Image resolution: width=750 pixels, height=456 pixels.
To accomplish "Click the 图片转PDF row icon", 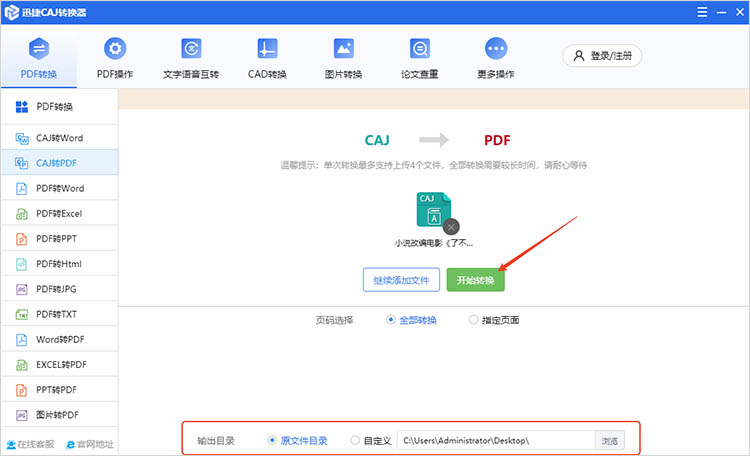I will click(x=22, y=415).
